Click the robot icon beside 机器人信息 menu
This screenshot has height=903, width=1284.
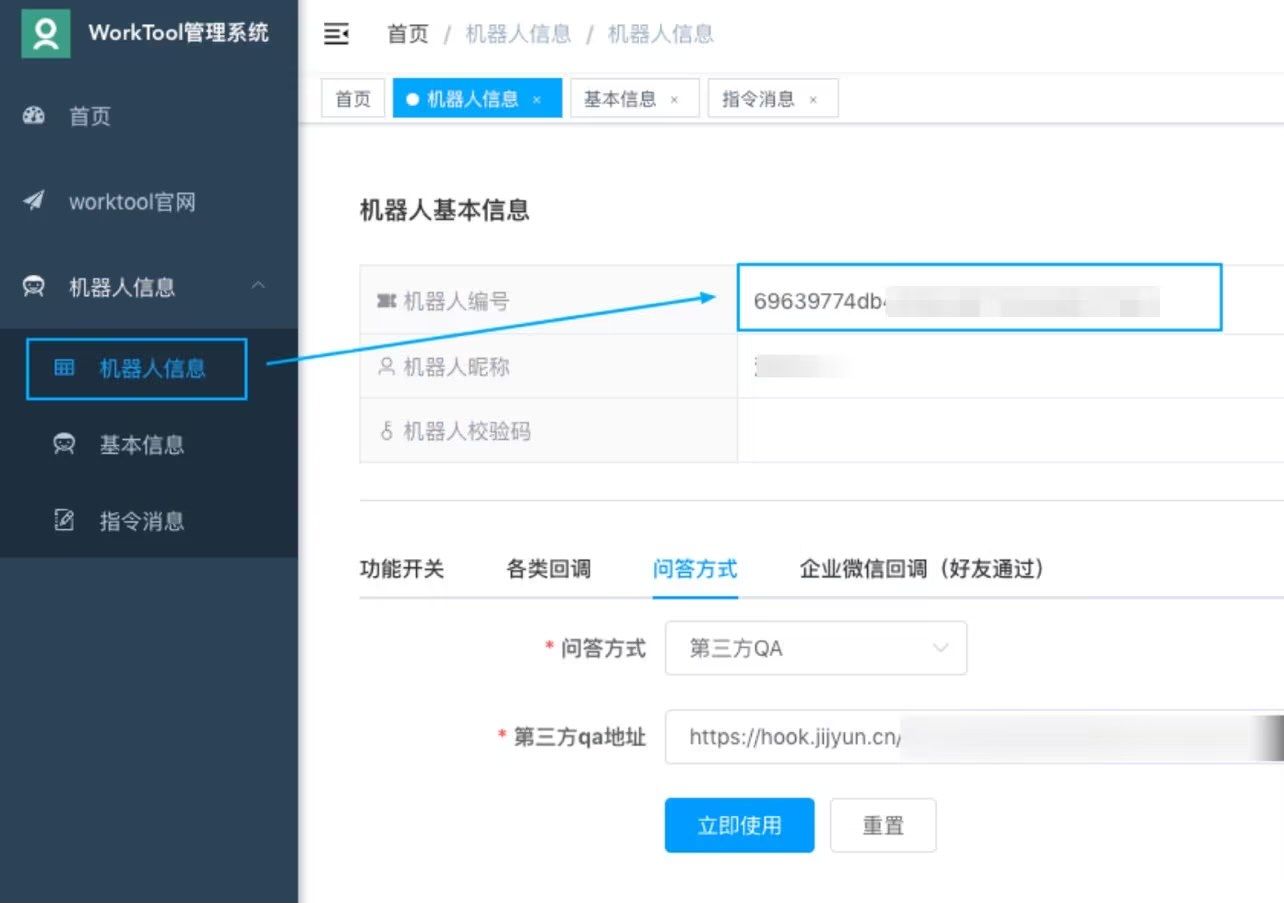pyautogui.click(x=33, y=287)
